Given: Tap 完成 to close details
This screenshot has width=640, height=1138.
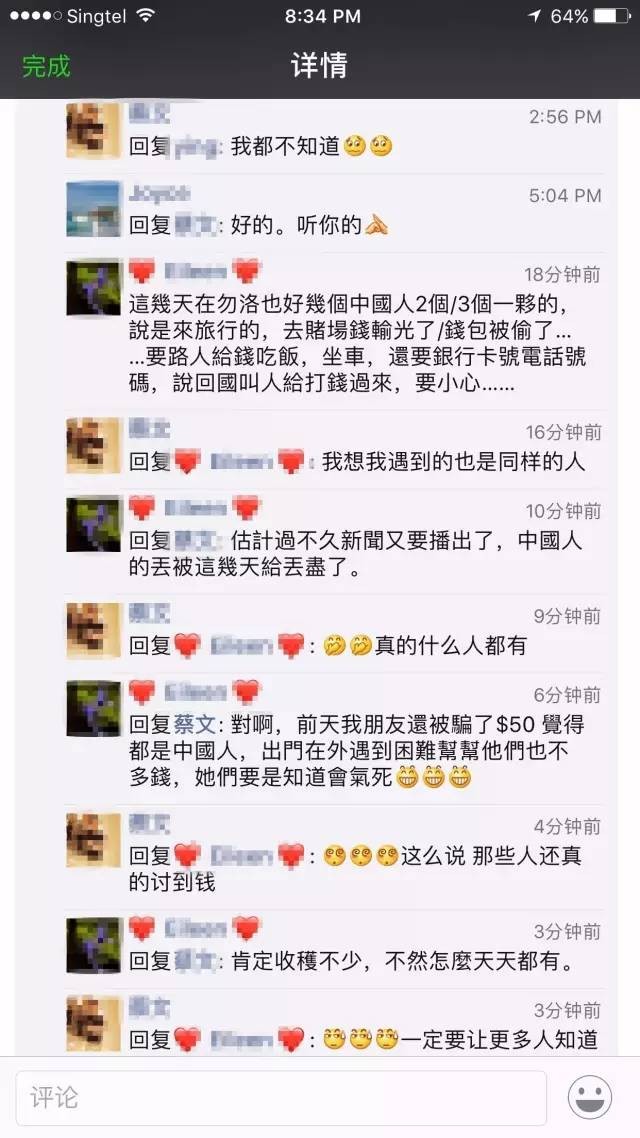Looking at the screenshot, I should pos(46,66).
